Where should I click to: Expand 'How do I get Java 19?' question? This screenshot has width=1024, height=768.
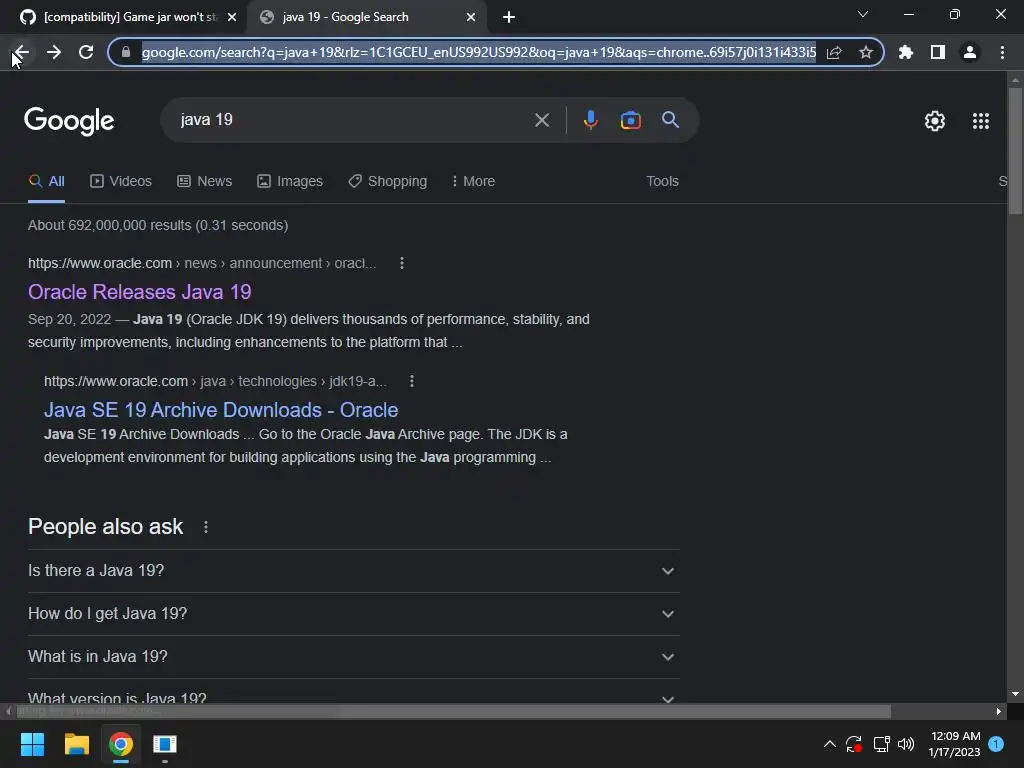353,614
